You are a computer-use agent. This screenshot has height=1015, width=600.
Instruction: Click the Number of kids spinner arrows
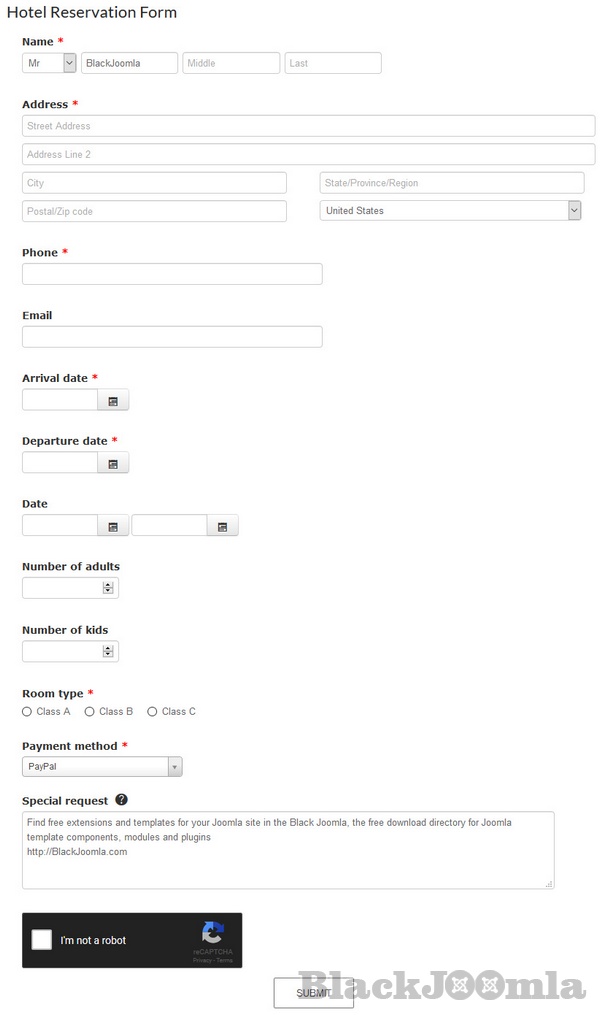click(x=108, y=651)
